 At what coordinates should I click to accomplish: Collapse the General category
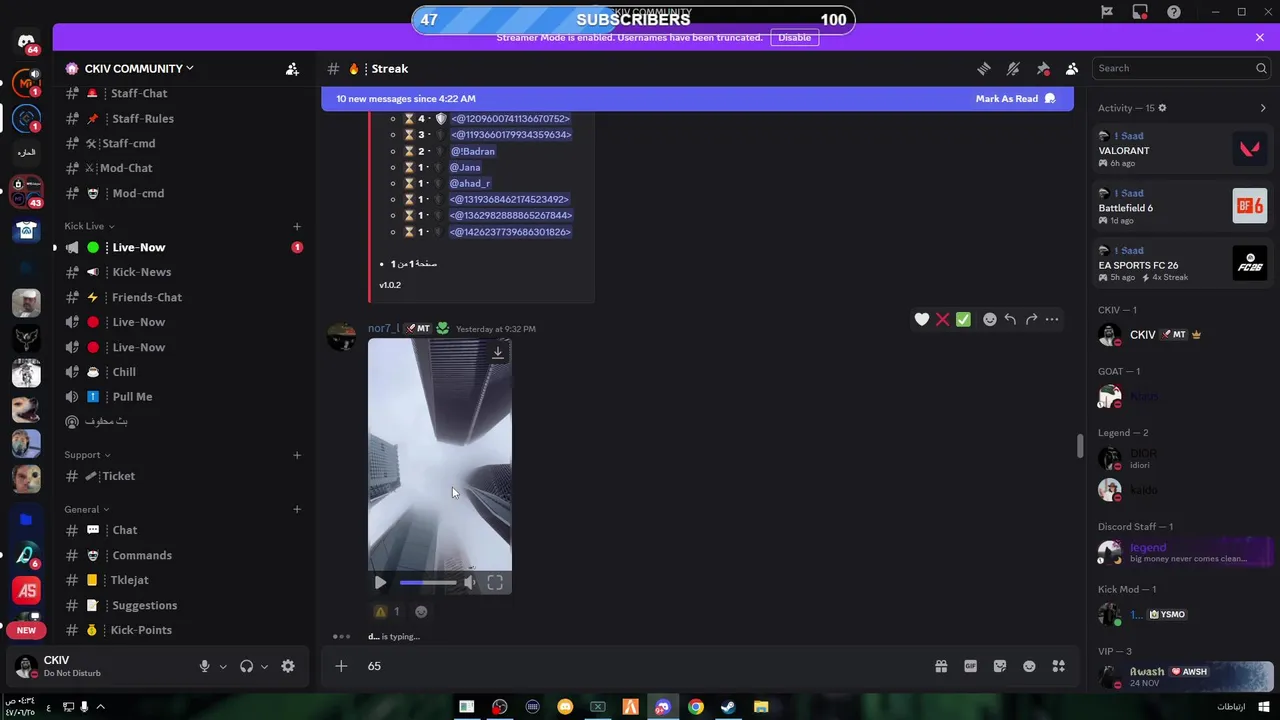87,509
